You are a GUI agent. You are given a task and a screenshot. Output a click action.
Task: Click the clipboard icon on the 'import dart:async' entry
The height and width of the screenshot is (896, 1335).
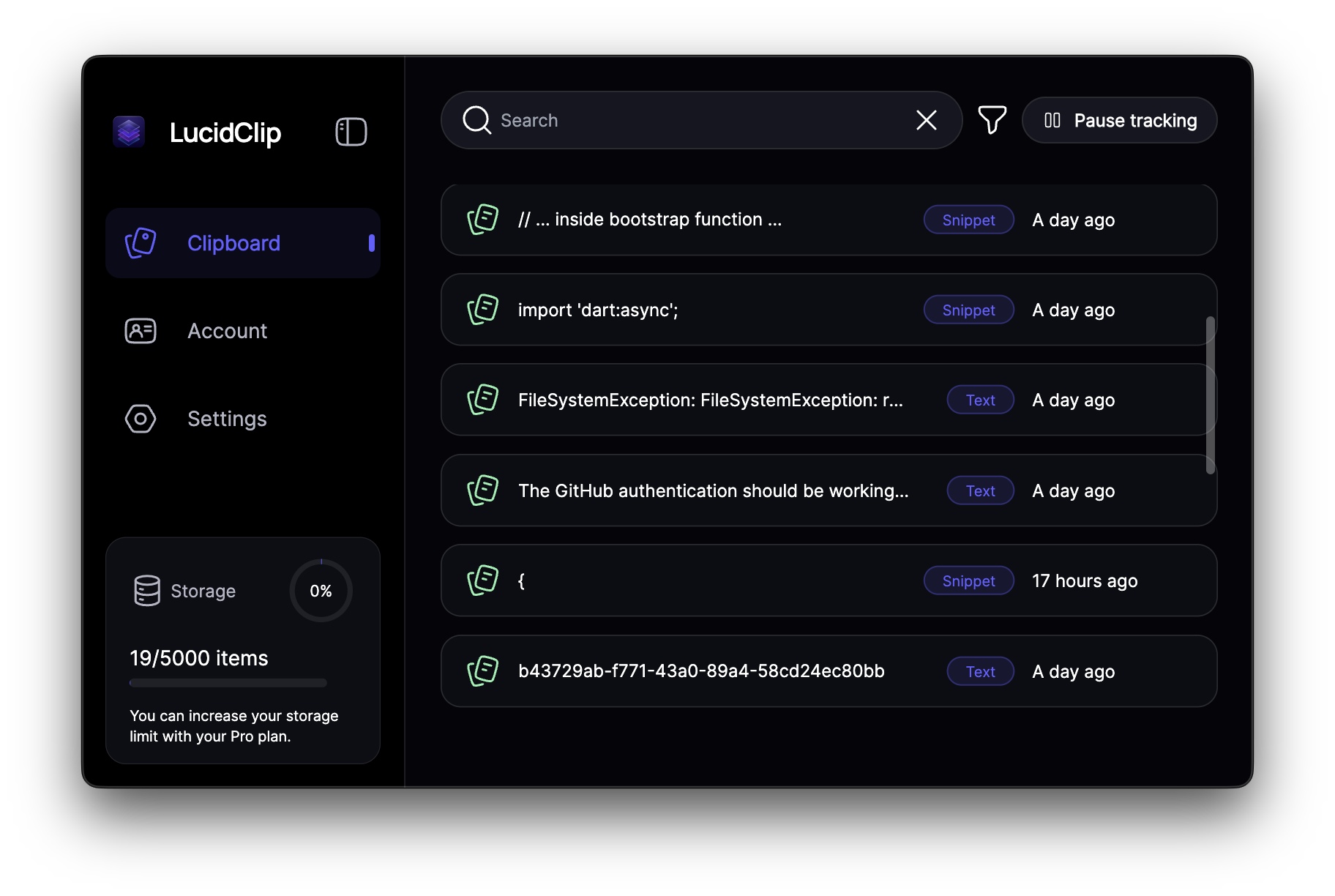(x=482, y=309)
